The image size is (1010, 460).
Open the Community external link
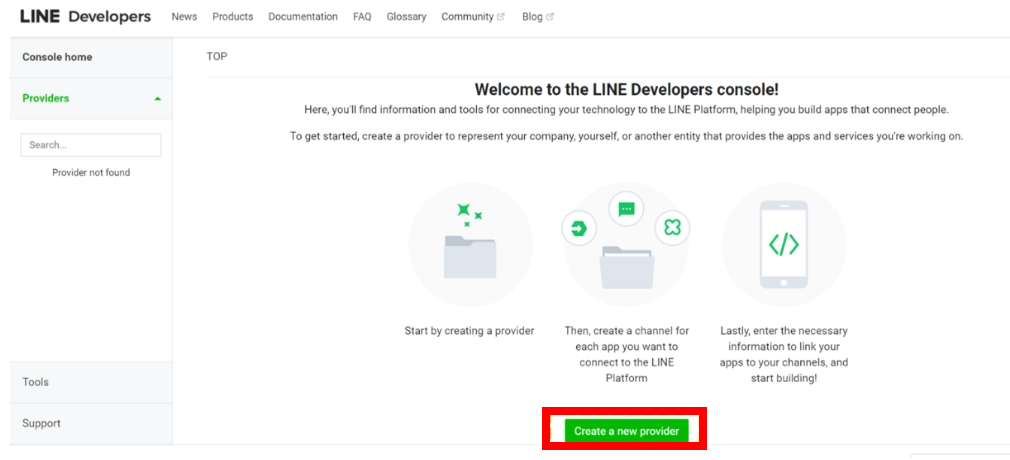pos(472,17)
